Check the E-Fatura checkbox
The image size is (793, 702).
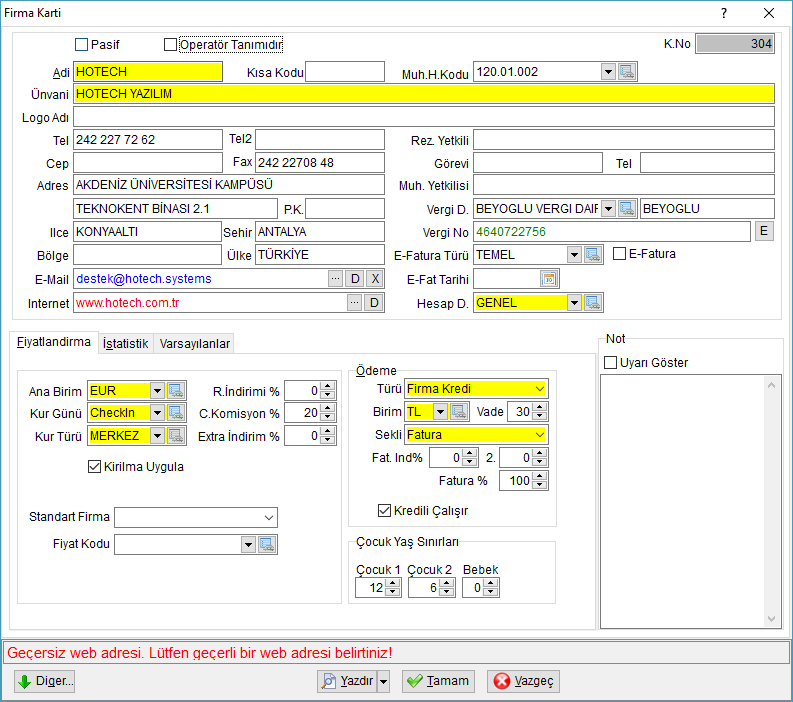pyautogui.click(x=619, y=253)
